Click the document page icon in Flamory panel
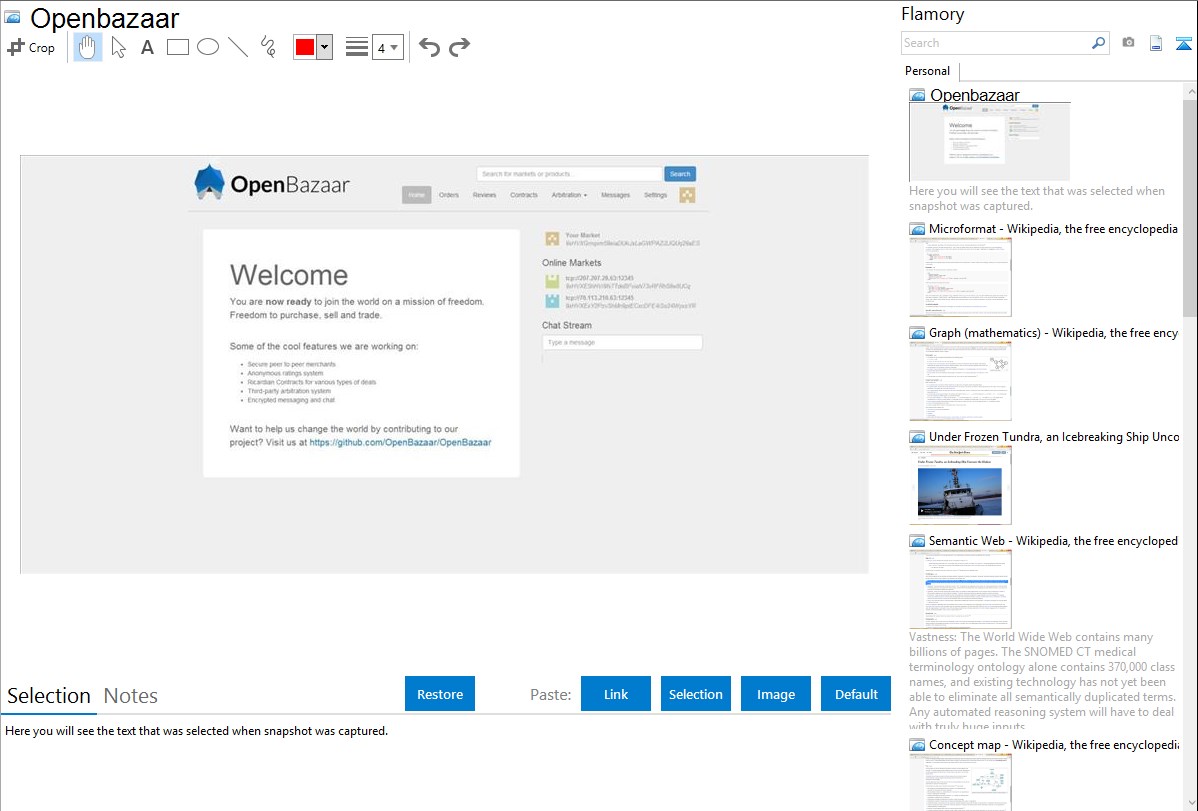1198x811 pixels. click(1156, 43)
